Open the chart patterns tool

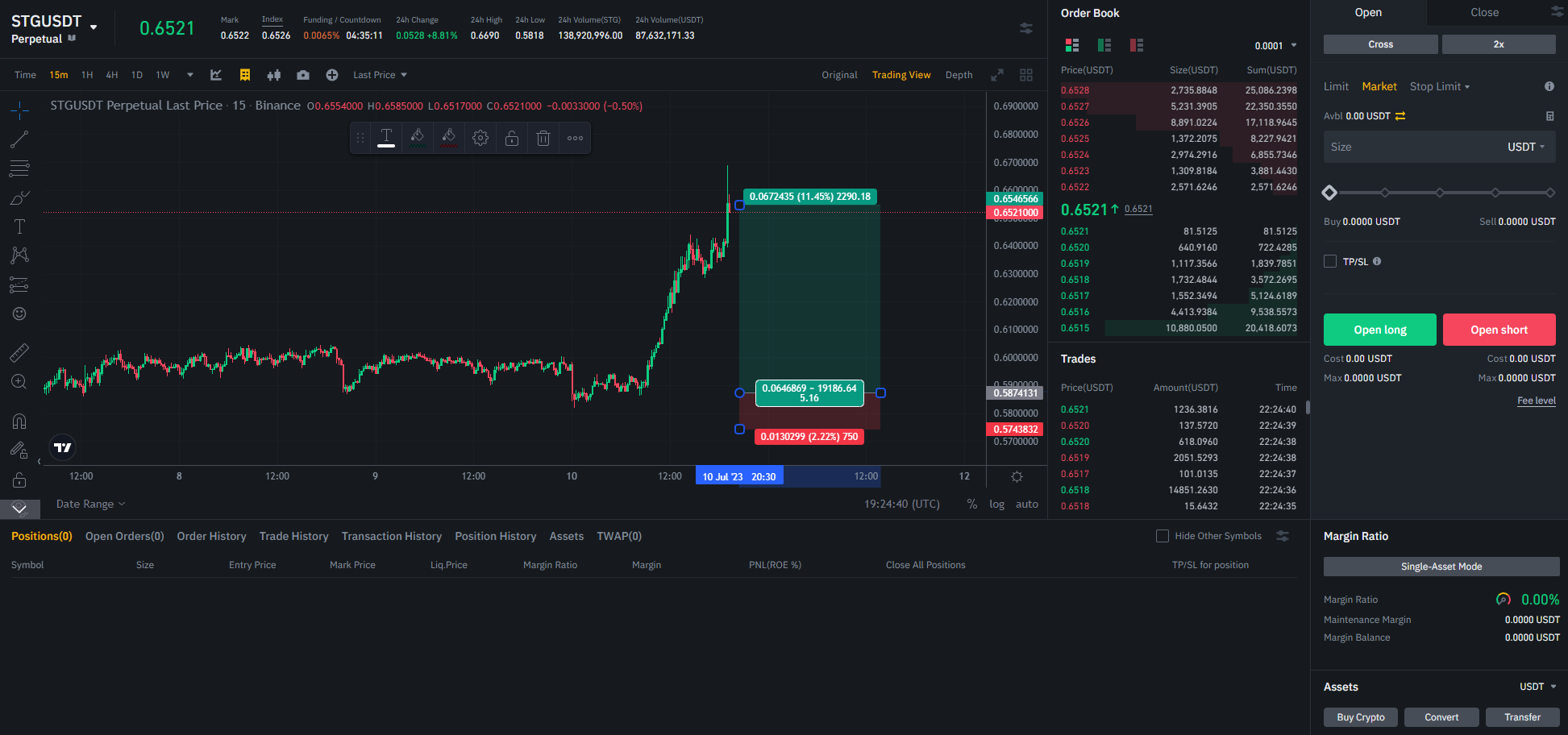pyautogui.click(x=19, y=255)
